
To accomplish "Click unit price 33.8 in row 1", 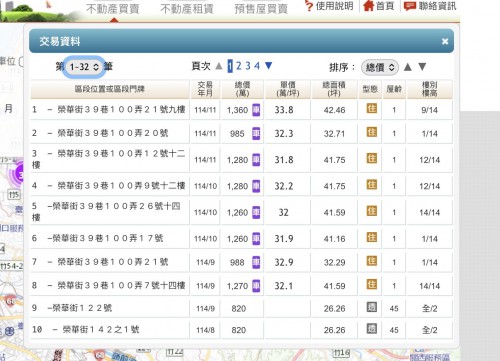I will (x=284, y=110).
